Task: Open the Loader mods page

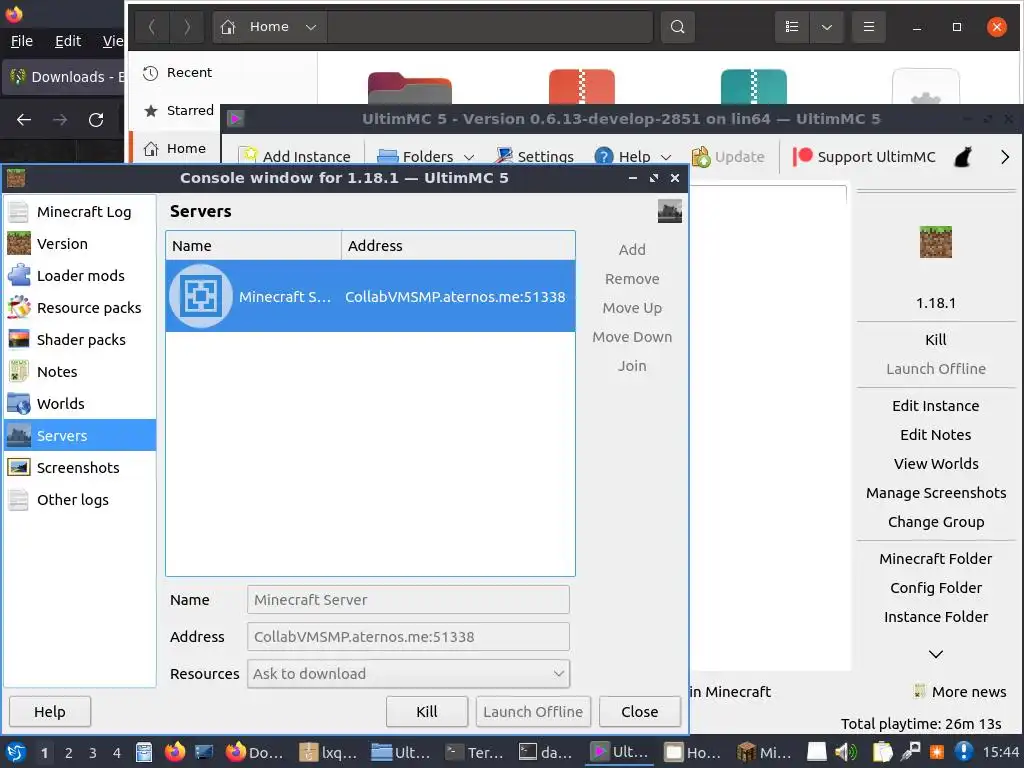Action: [x=80, y=276]
